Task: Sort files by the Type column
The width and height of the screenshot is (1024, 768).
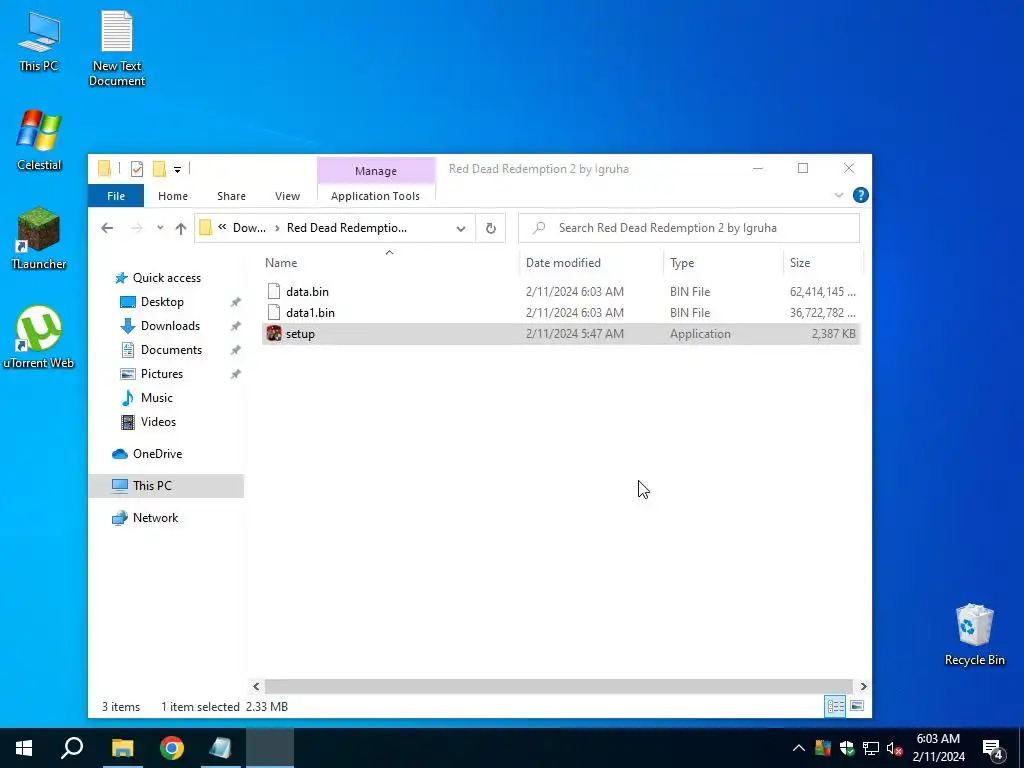Action: coord(723,263)
